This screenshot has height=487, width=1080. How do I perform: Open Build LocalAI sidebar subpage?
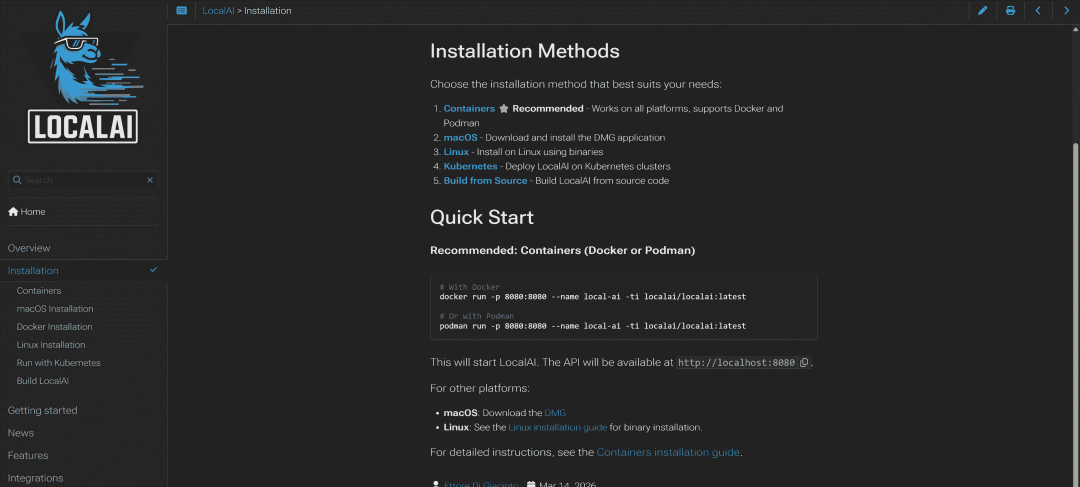43,380
